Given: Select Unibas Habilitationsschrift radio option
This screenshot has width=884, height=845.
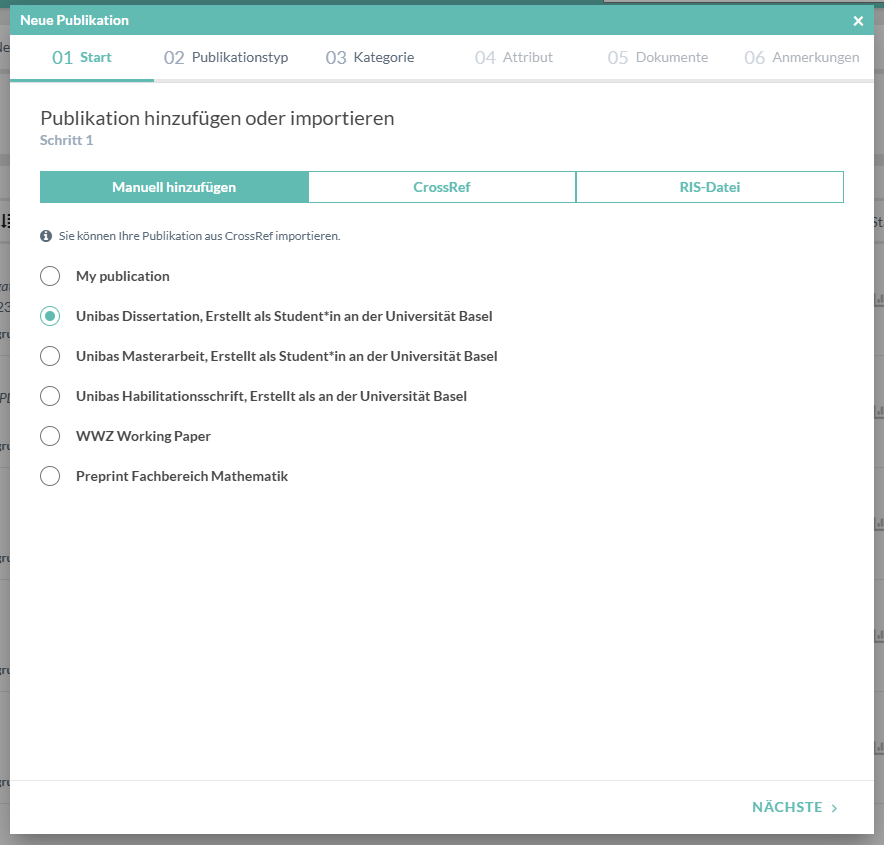Looking at the screenshot, I should (x=50, y=396).
